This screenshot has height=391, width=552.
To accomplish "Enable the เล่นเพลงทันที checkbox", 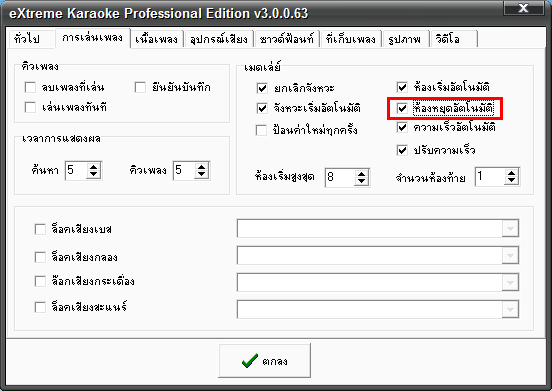I will 30,107.
